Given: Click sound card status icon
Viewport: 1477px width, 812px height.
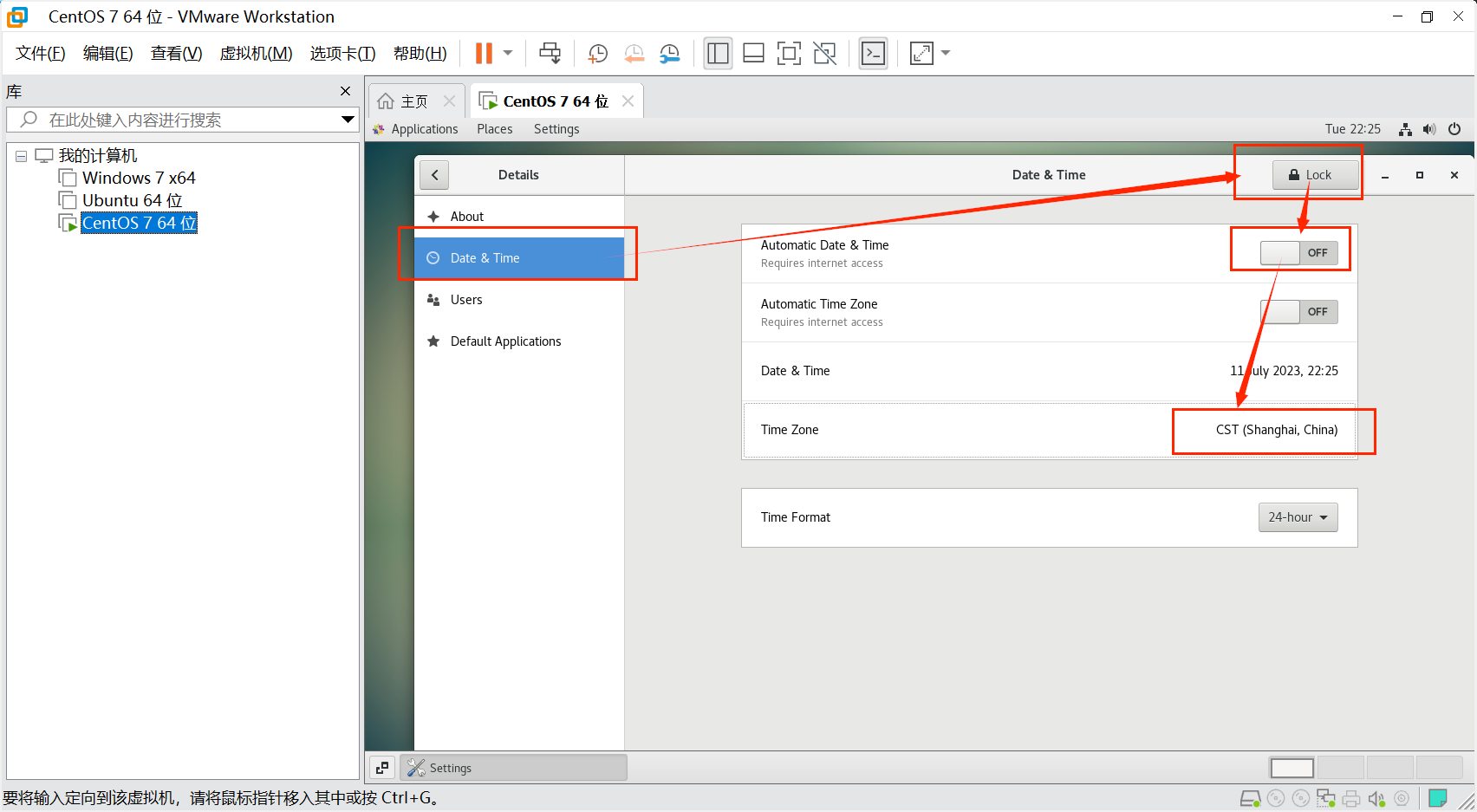Looking at the screenshot, I should pyautogui.click(x=1376, y=798).
